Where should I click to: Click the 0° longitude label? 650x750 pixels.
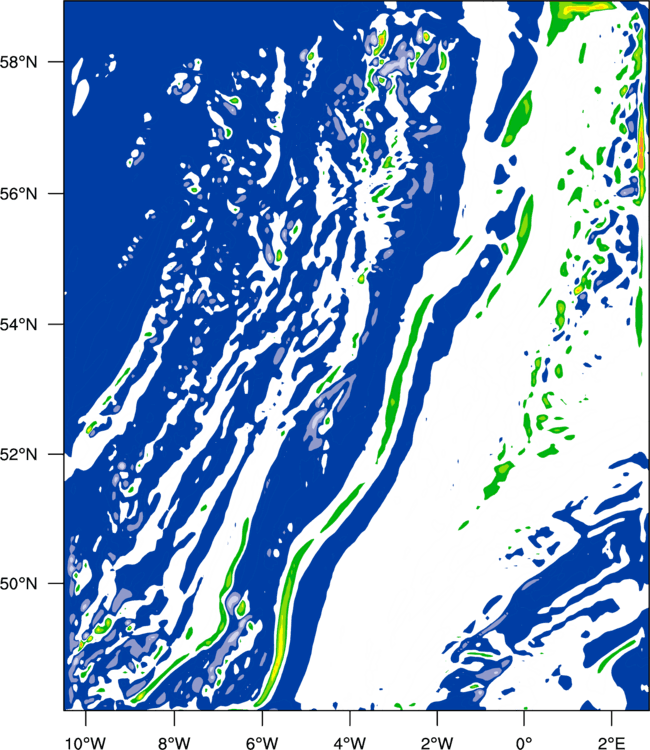pos(524,743)
